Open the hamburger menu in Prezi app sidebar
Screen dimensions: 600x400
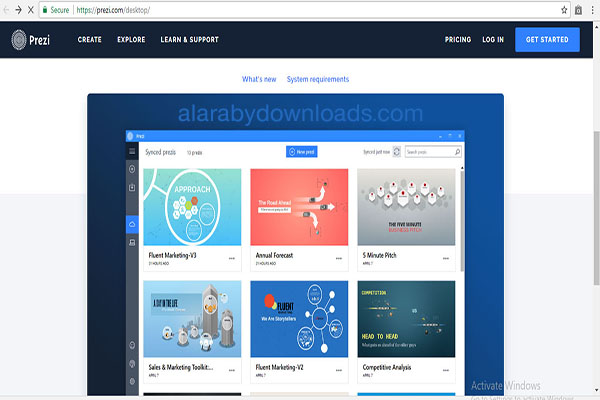tap(132, 151)
